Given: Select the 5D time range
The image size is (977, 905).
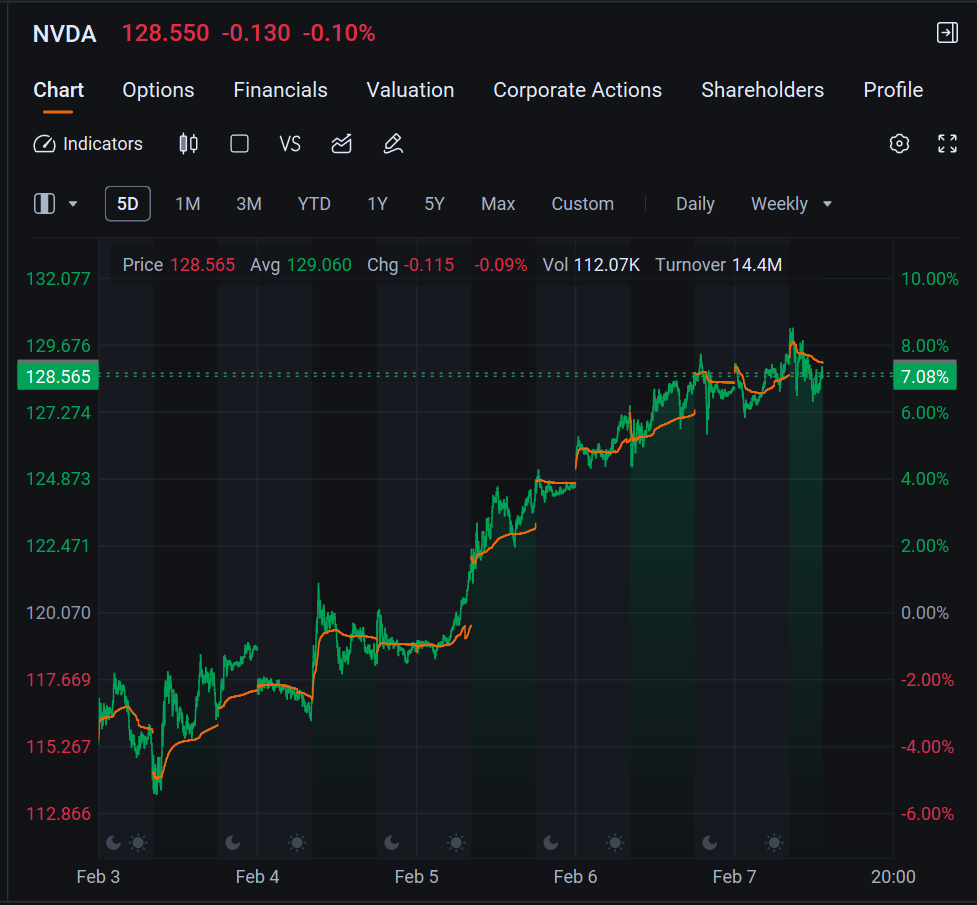Looking at the screenshot, I should [128, 204].
